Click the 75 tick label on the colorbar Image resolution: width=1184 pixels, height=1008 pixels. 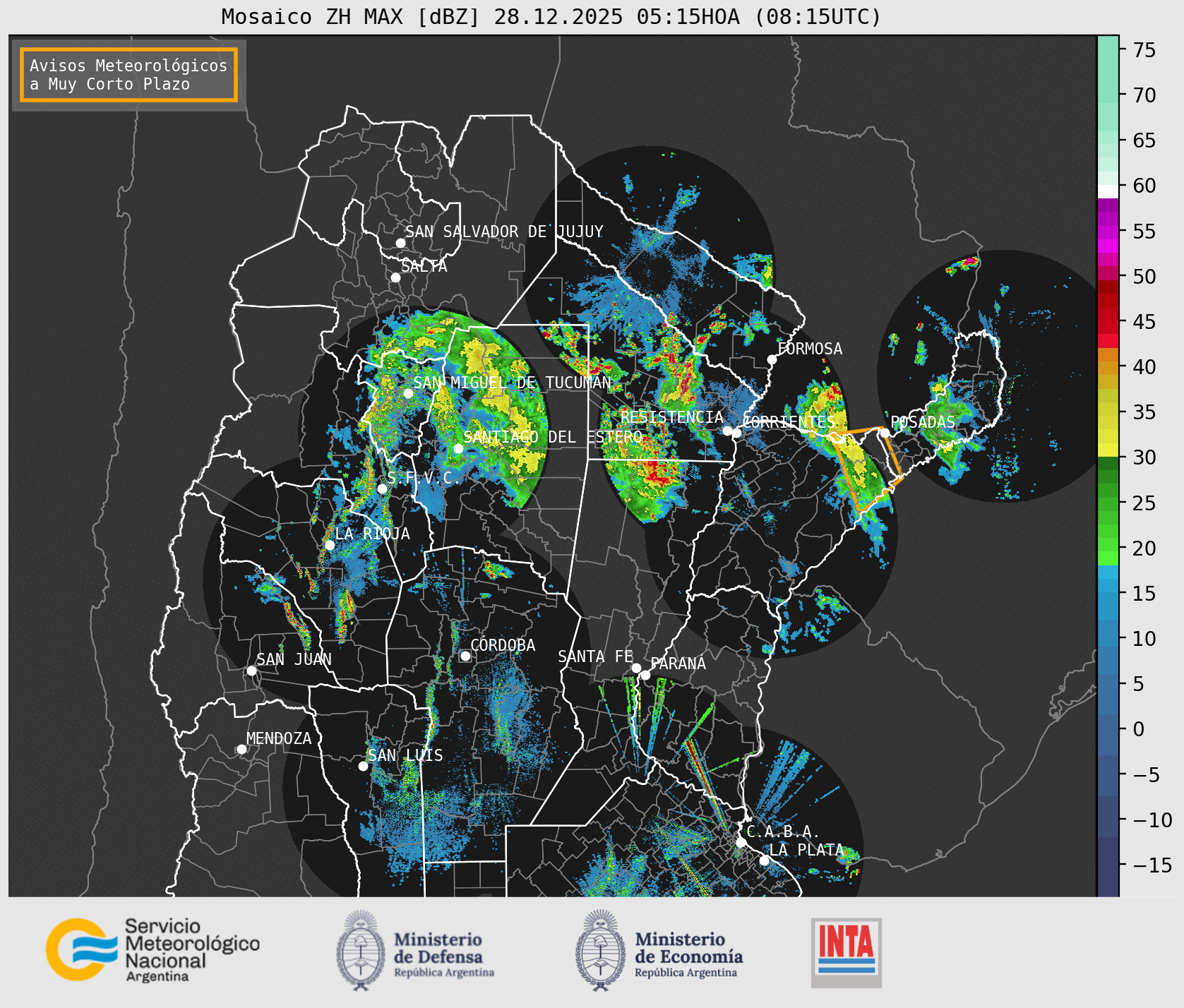[1144, 50]
